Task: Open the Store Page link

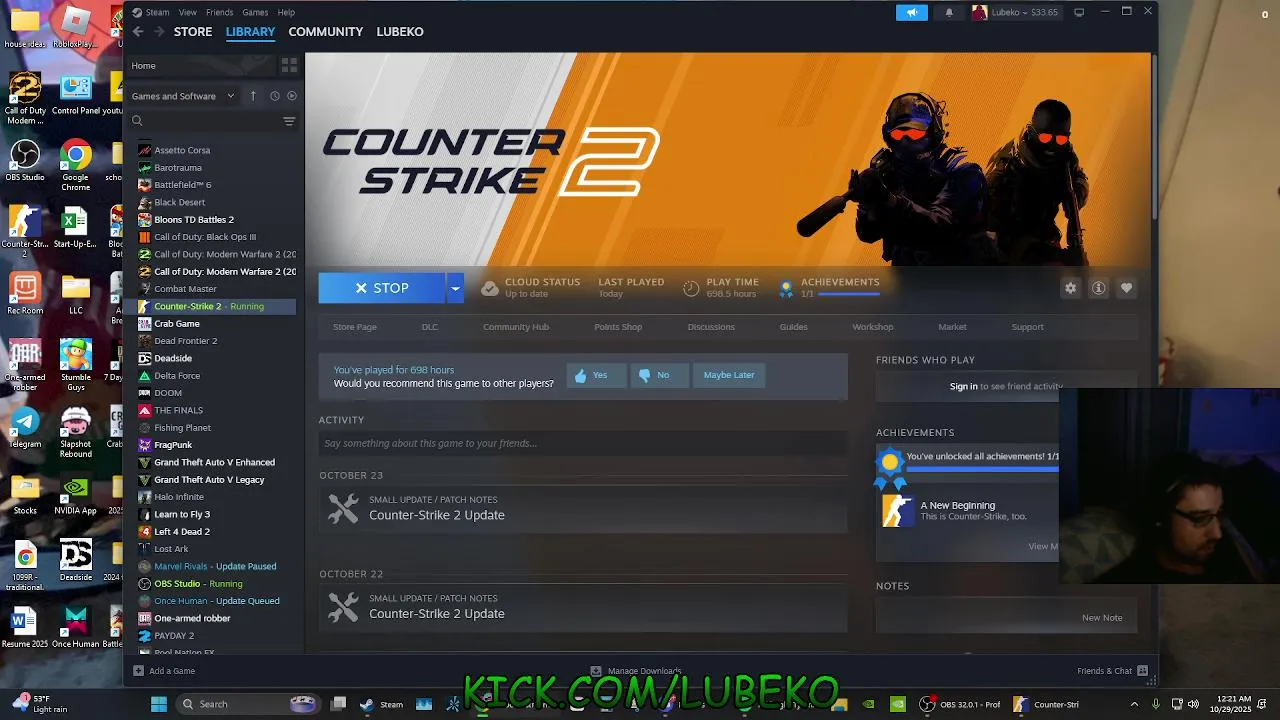Action: [x=355, y=327]
